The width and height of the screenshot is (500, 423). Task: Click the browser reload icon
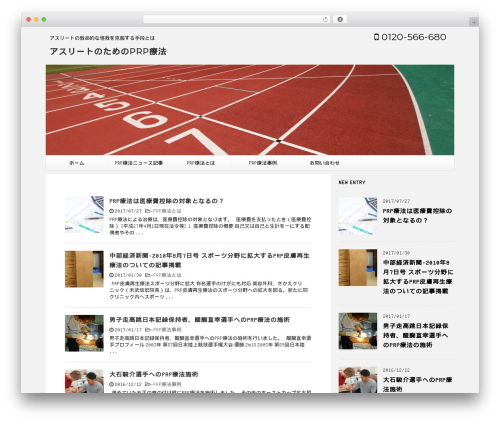pos(325,20)
